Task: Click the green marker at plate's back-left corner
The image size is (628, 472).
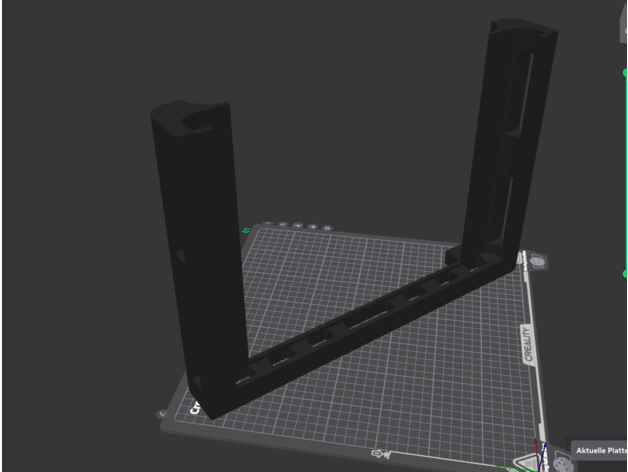Action: pos(246,231)
